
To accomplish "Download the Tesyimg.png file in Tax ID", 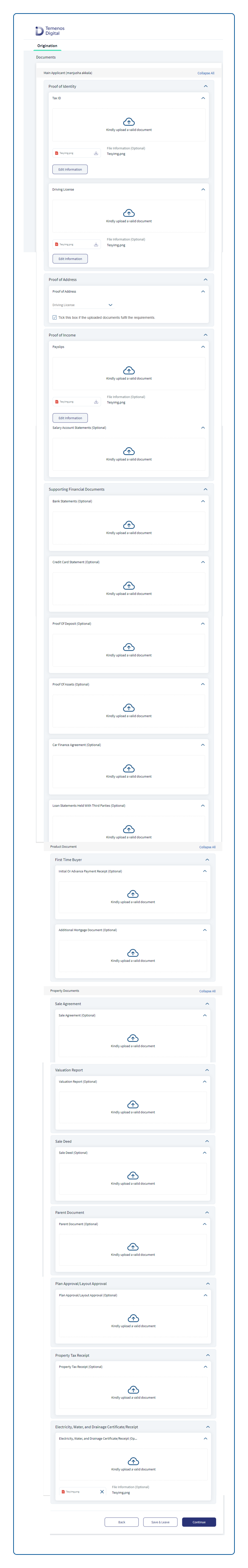I will (96, 153).
